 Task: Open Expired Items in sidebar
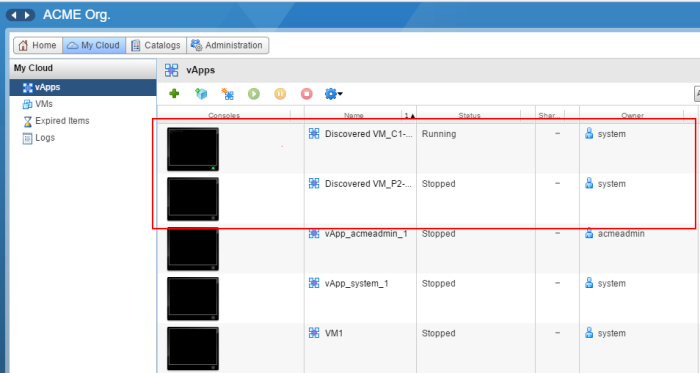pyautogui.click(x=62, y=121)
